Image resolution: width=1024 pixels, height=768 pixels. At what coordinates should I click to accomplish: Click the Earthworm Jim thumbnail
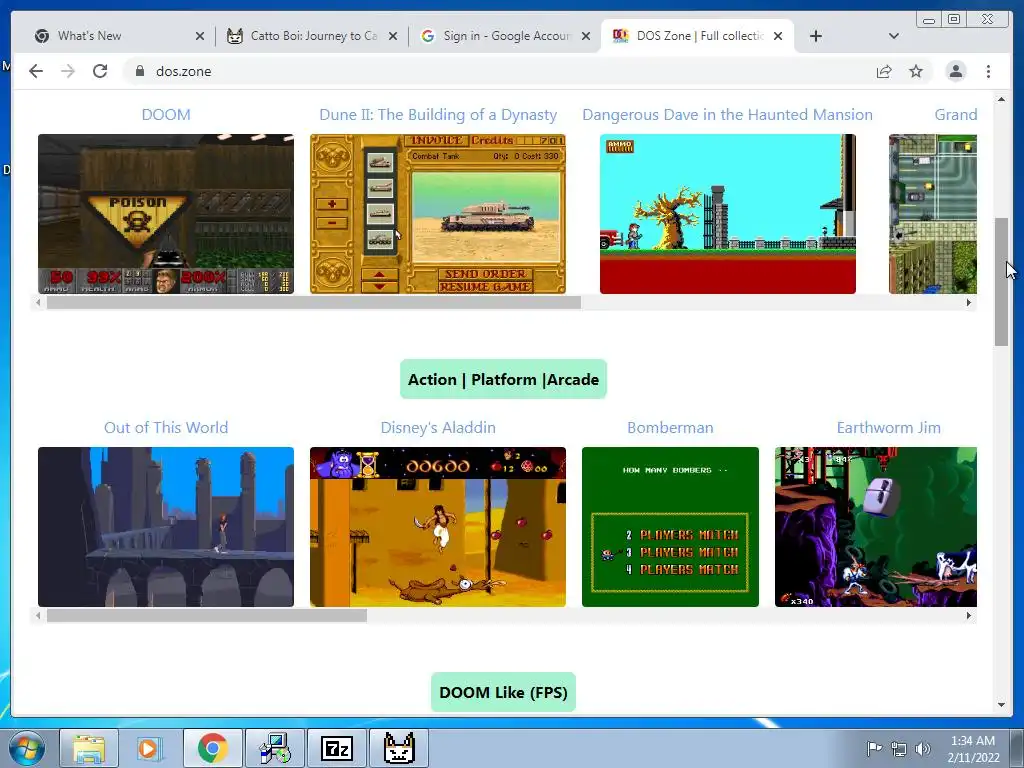[x=876, y=526]
